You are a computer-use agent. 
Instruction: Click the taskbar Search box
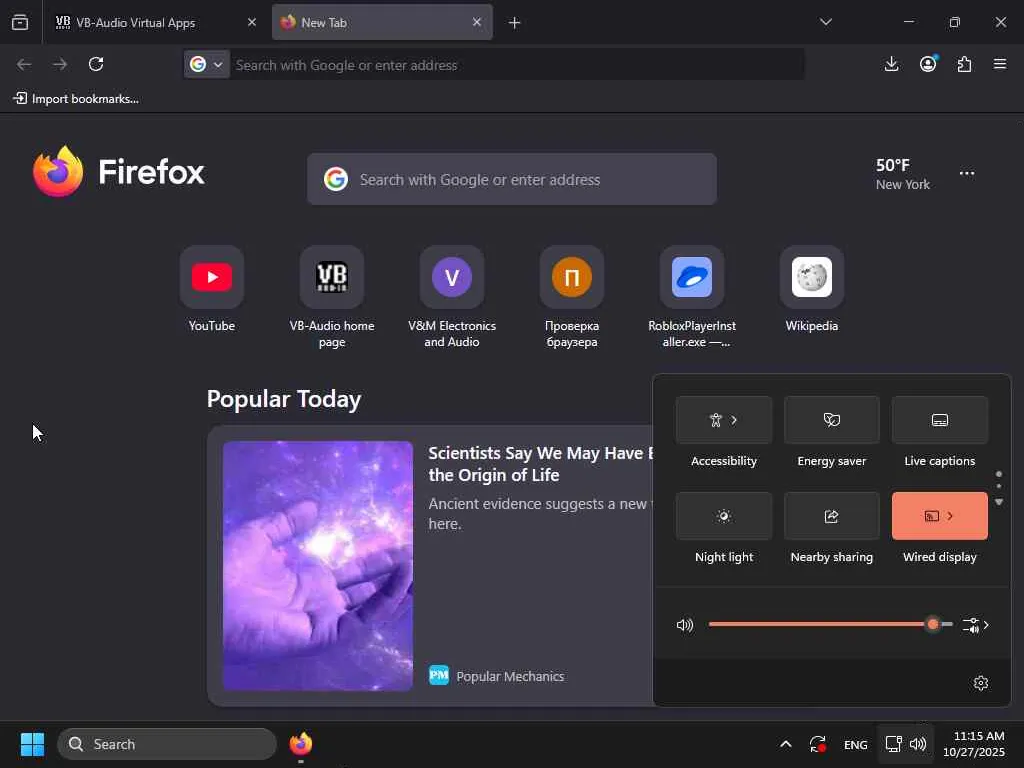[167, 744]
